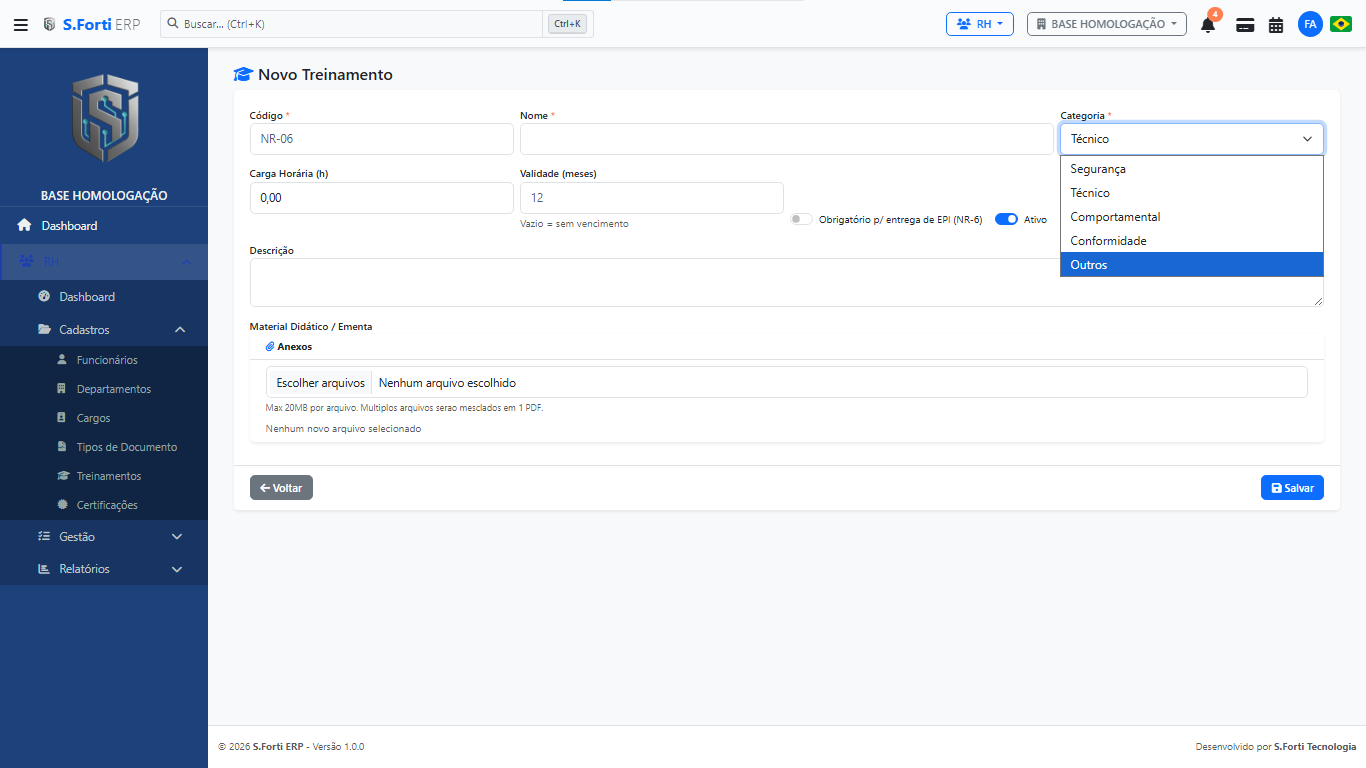Click the Certificações seal icon
This screenshot has height=768, width=1366.
coord(62,504)
